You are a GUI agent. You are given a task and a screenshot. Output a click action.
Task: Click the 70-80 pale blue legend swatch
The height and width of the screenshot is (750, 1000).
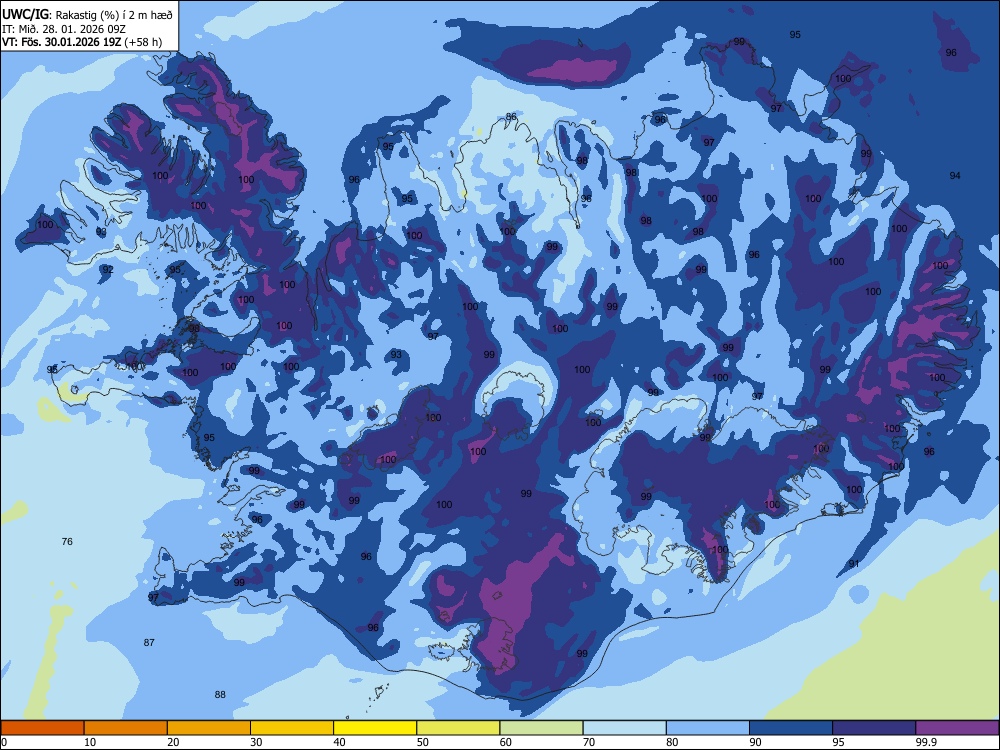[624, 728]
